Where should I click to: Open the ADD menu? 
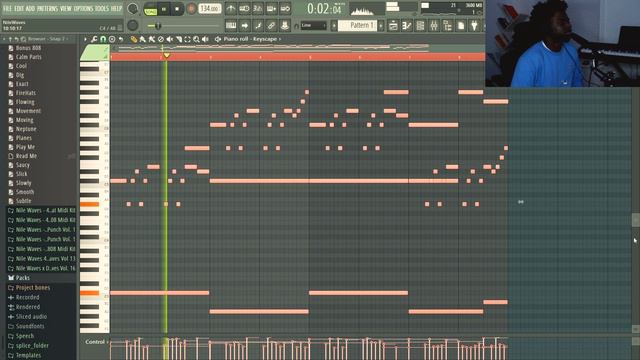(x=30, y=8)
